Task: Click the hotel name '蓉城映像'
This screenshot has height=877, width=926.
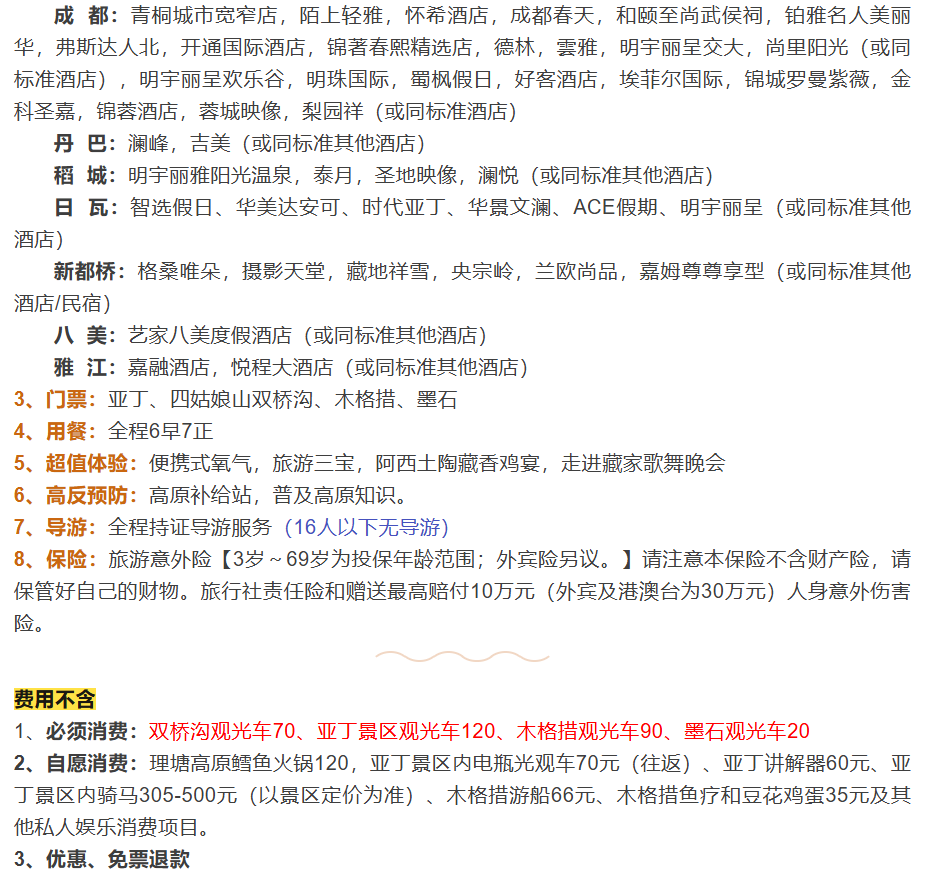Action: click(x=240, y=111)
